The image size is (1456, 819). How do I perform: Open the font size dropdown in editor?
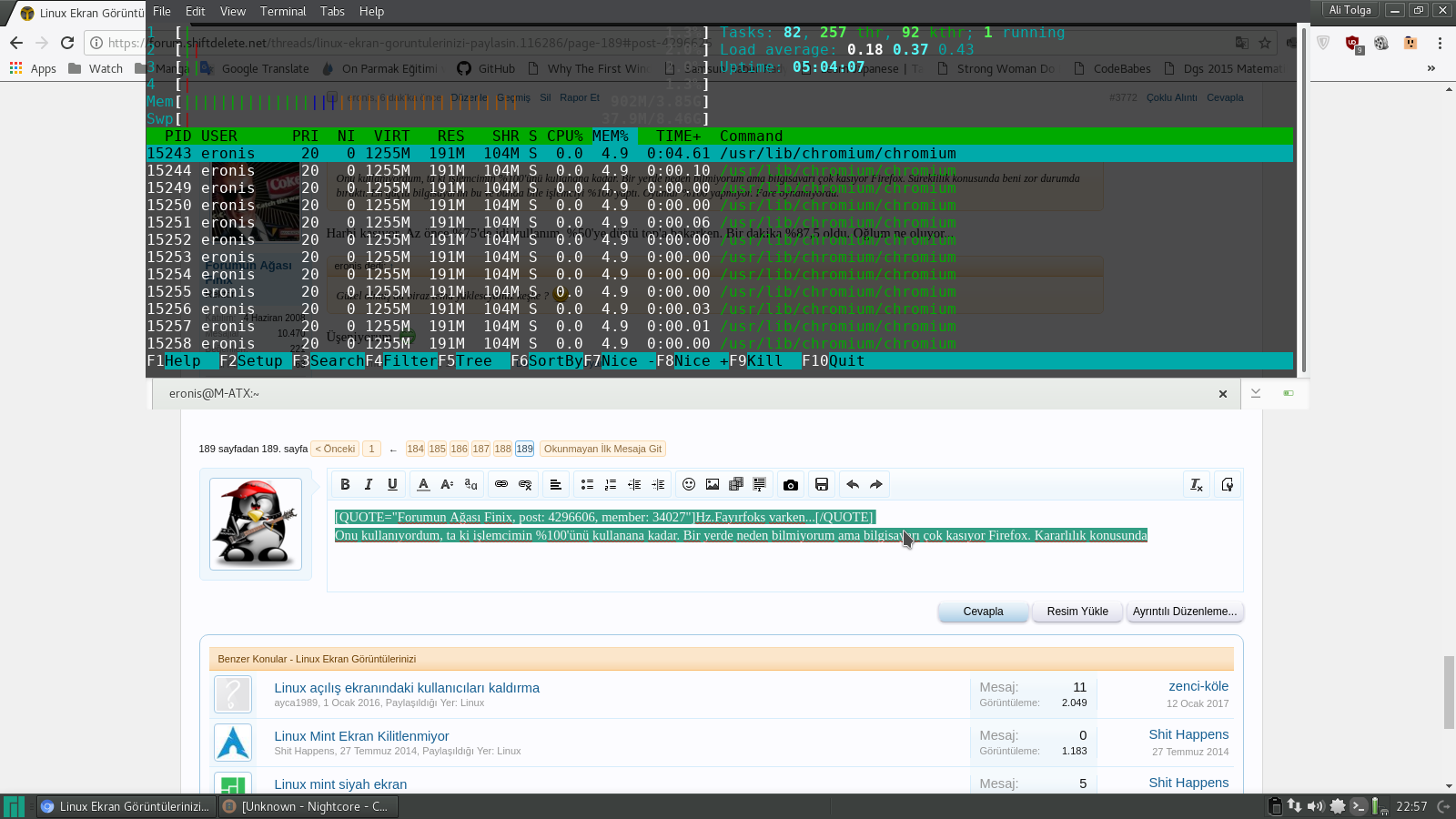pyautogui.click(x=447, y=484)
